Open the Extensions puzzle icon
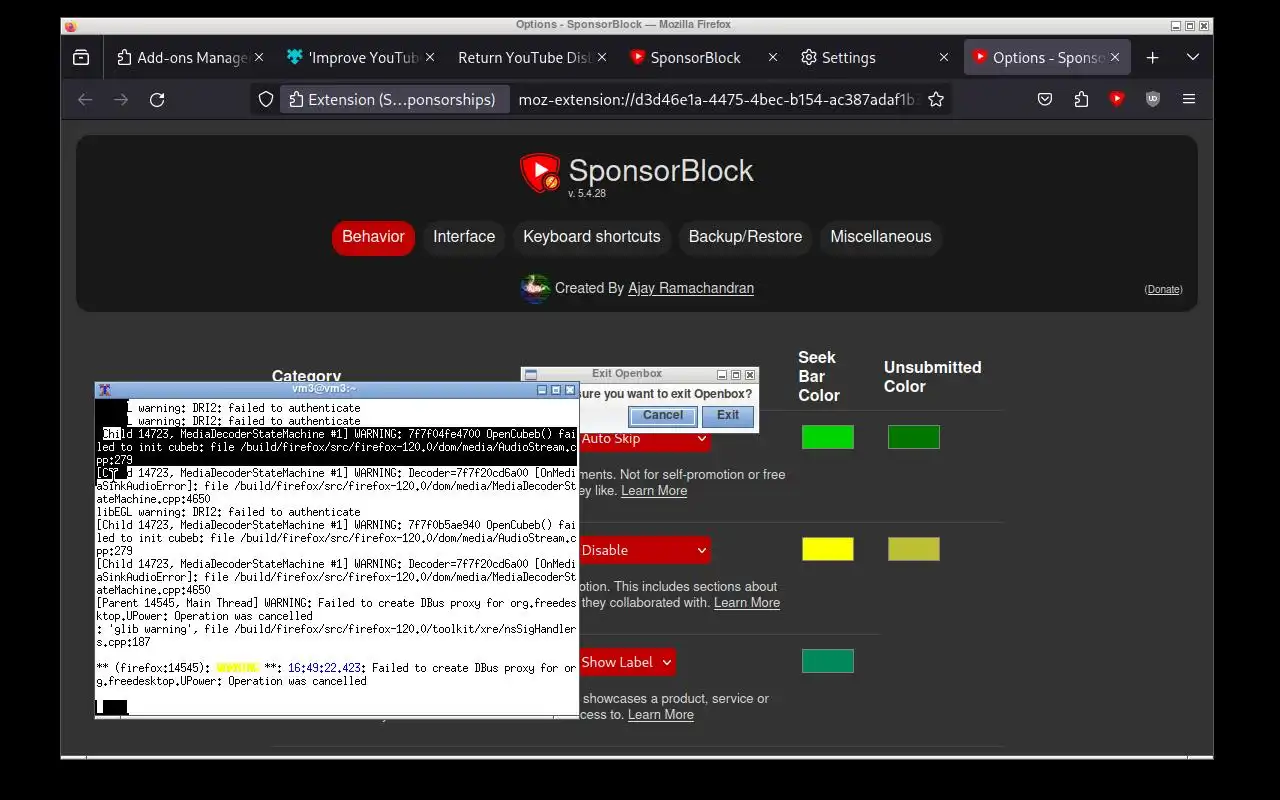This screenshot has width=1280, height=800. [x=1081, y=99]
